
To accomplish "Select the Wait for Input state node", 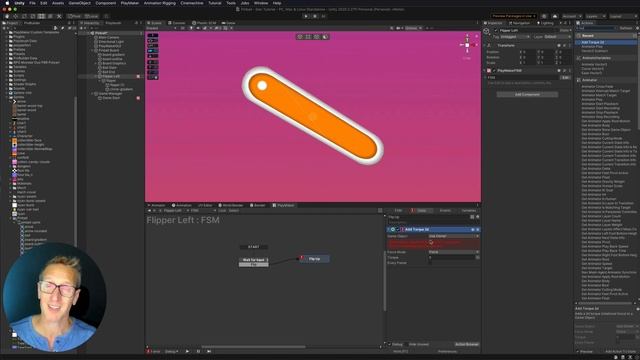I will (254, 260).
